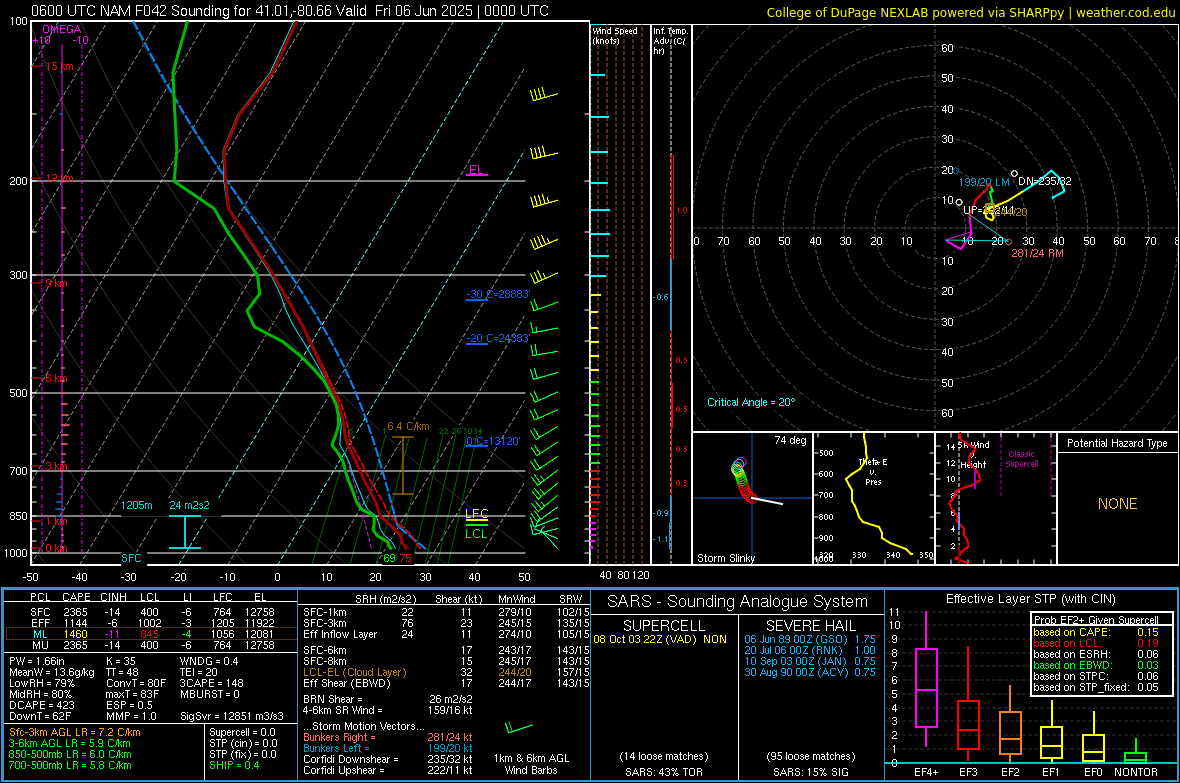Viewport: 1180px width, 783px height.
Task: Click the 'DN=235/32' hodograph label
Action: (1045, 181)
